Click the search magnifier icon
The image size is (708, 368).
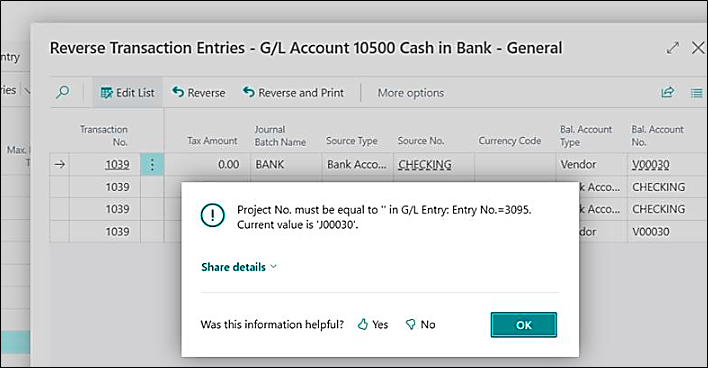[63, 92]
